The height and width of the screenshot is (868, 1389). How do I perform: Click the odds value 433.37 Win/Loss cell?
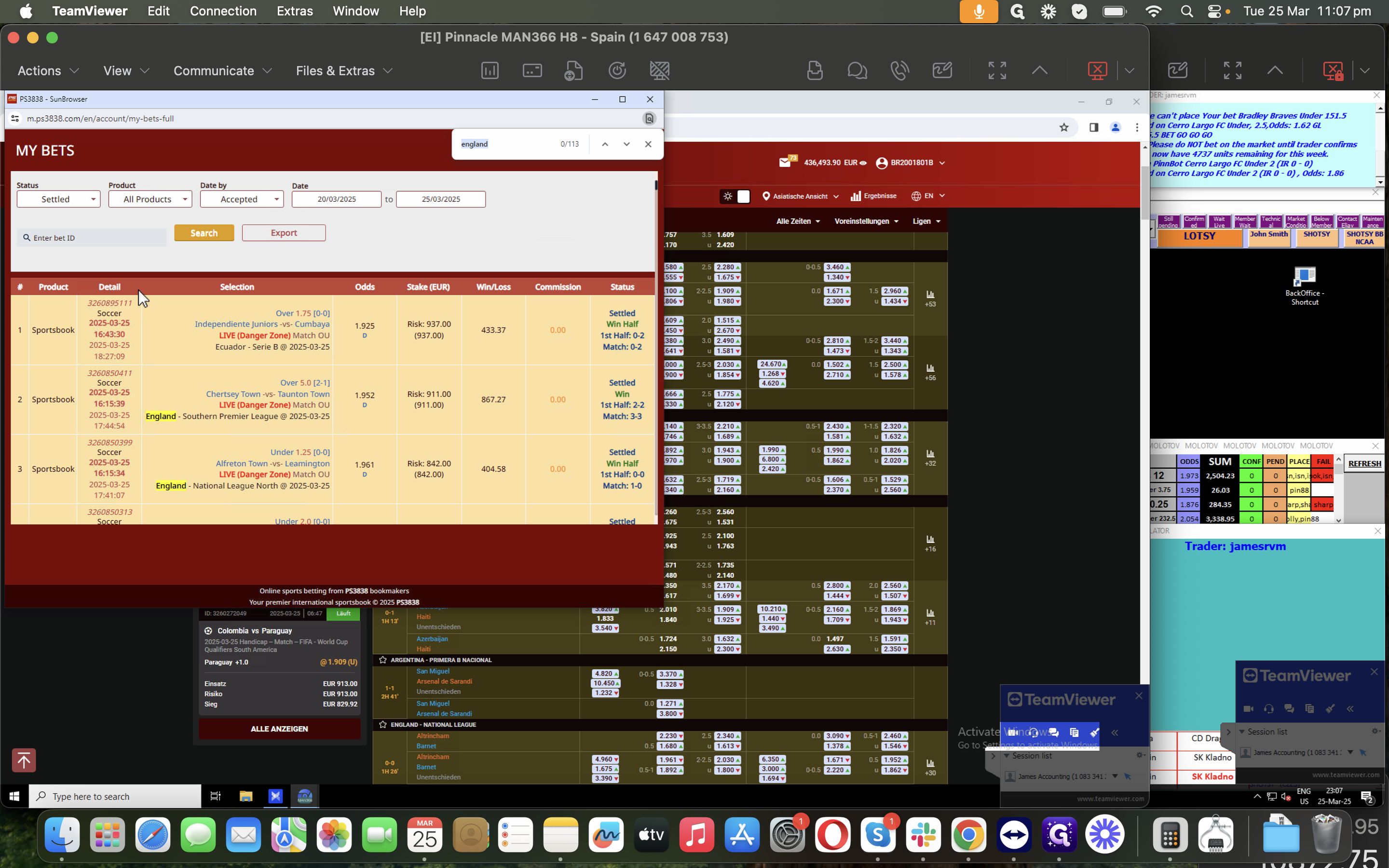[493, 330]
